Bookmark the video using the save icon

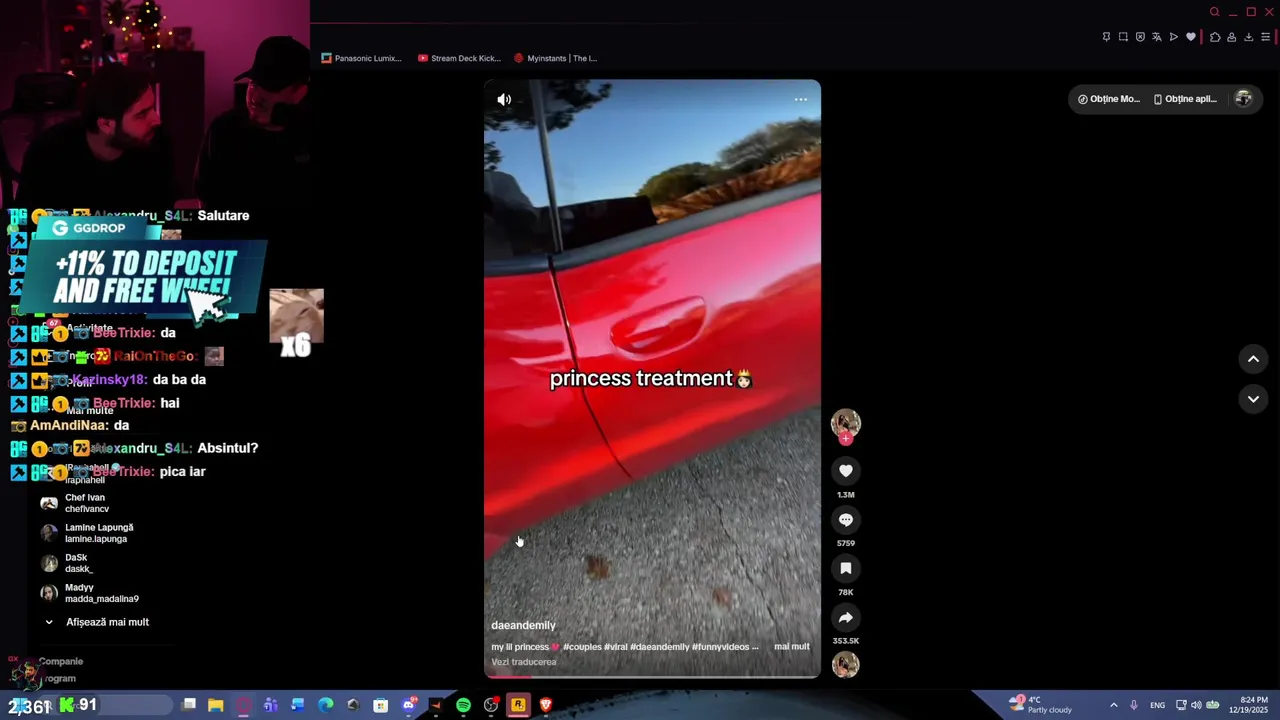846,568
